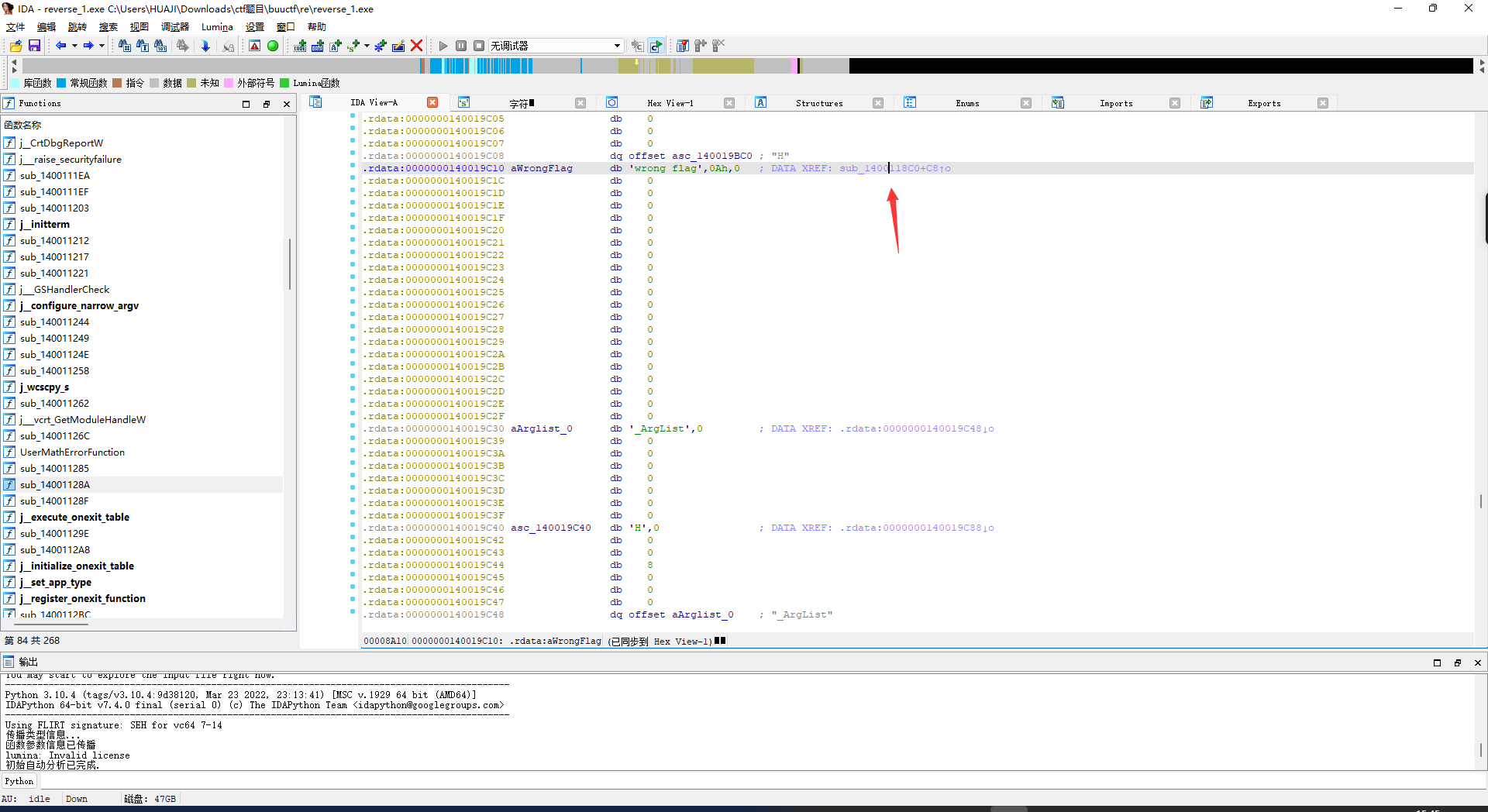Viewport: 1488px width, 812px height.
Task: Click the binoculars text-search icon
Action: point(143,46)
